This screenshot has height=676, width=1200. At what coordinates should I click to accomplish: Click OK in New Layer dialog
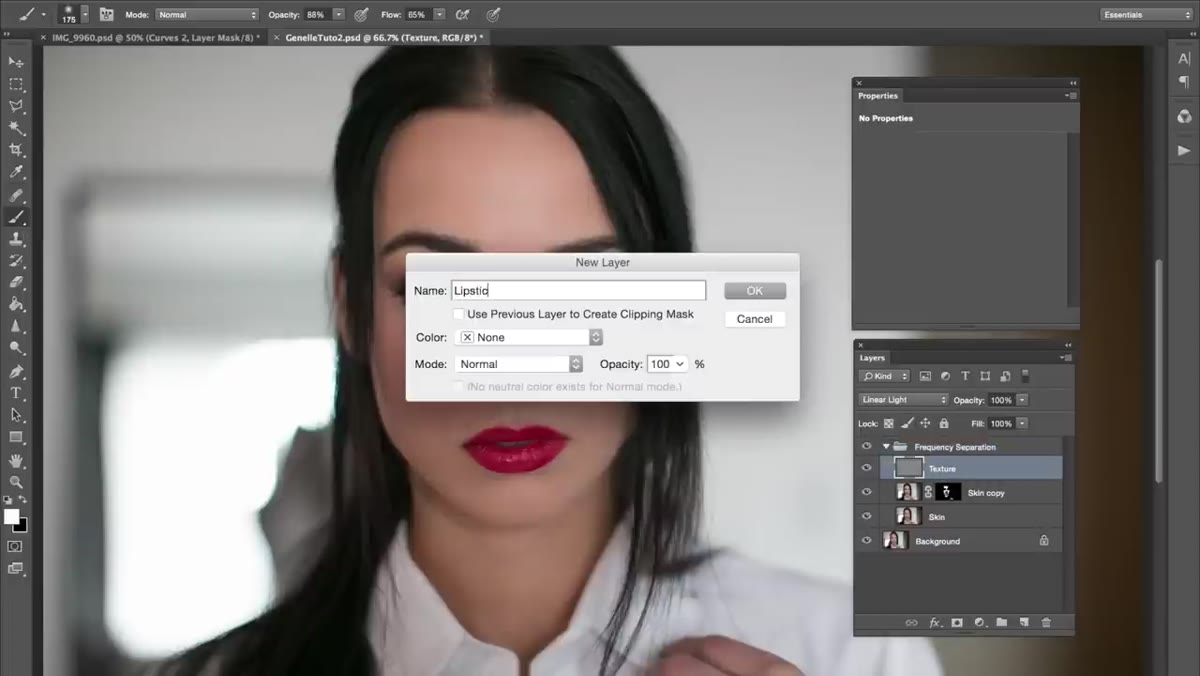click(x=755, y=291)
